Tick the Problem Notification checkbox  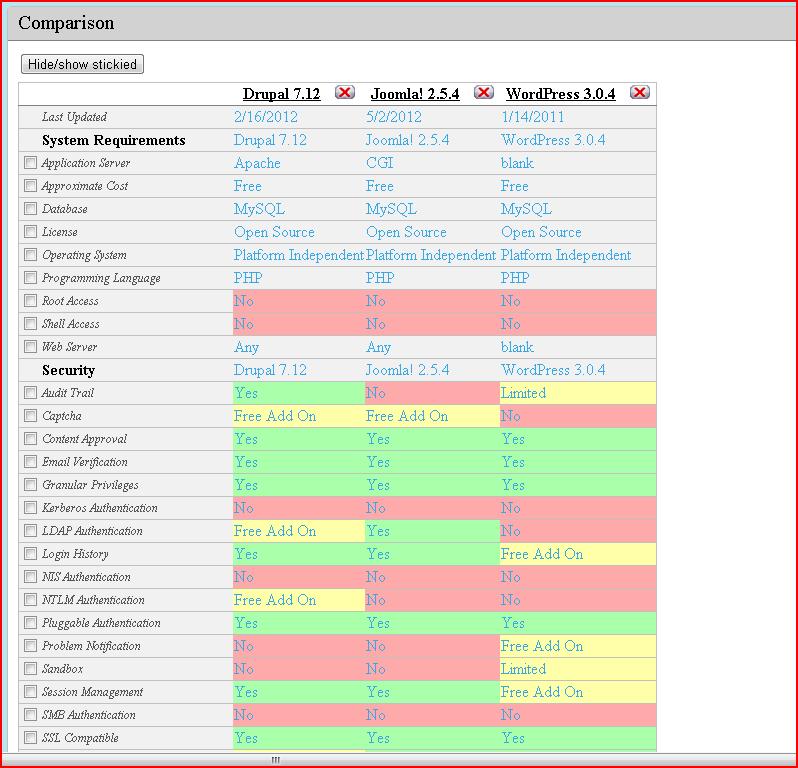click(31, 645)
